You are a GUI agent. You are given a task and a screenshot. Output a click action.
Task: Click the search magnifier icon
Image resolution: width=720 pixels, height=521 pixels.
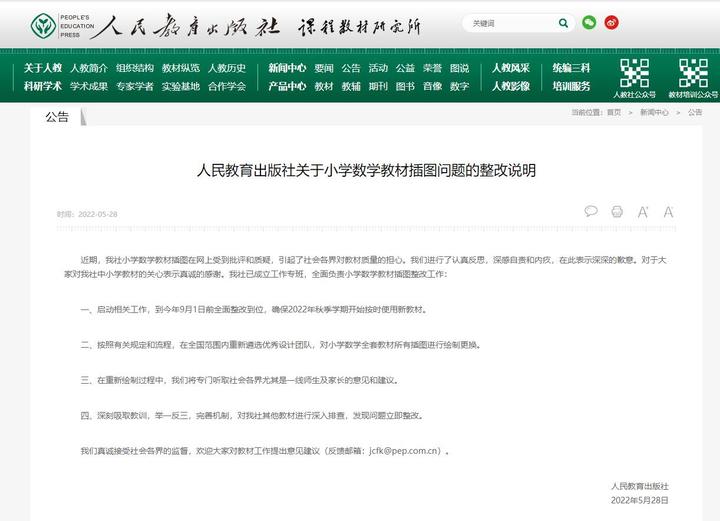[x=563, y=23]
